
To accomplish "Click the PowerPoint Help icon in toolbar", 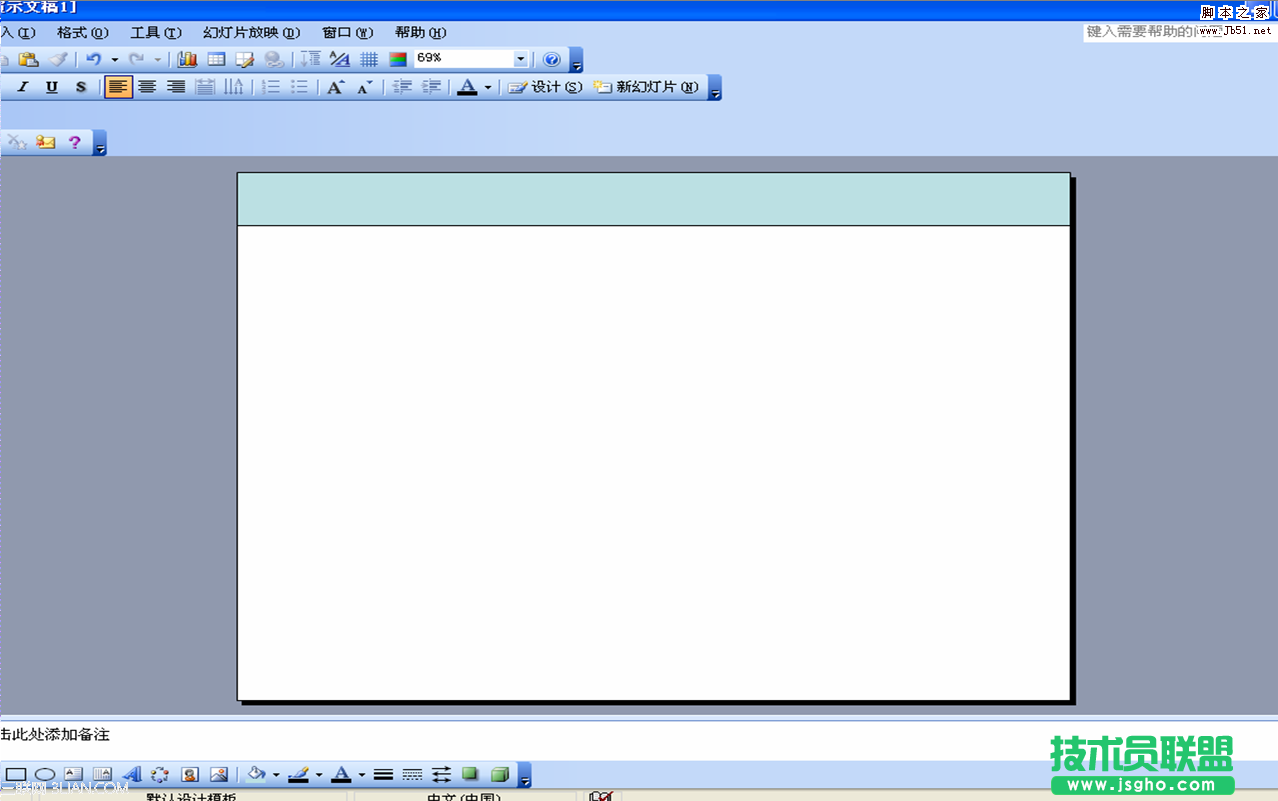I will click(551, 60).
